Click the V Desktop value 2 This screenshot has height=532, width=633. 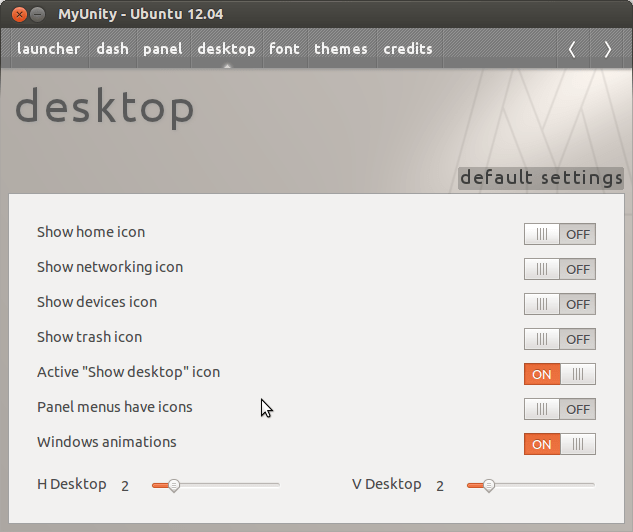click(x=440, y=486)
